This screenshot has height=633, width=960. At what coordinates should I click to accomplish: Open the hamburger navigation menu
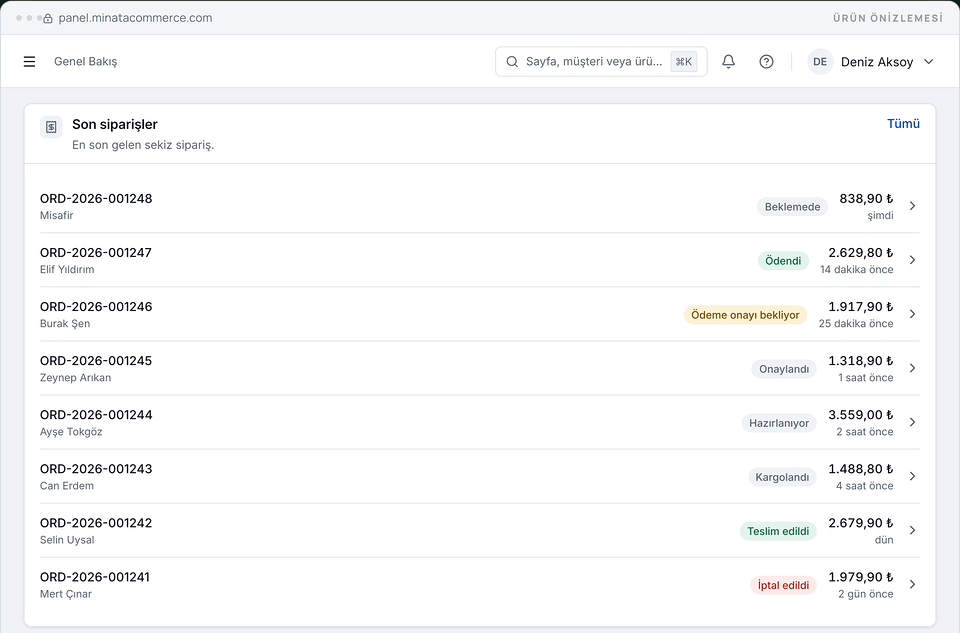[x=29, y=61]
